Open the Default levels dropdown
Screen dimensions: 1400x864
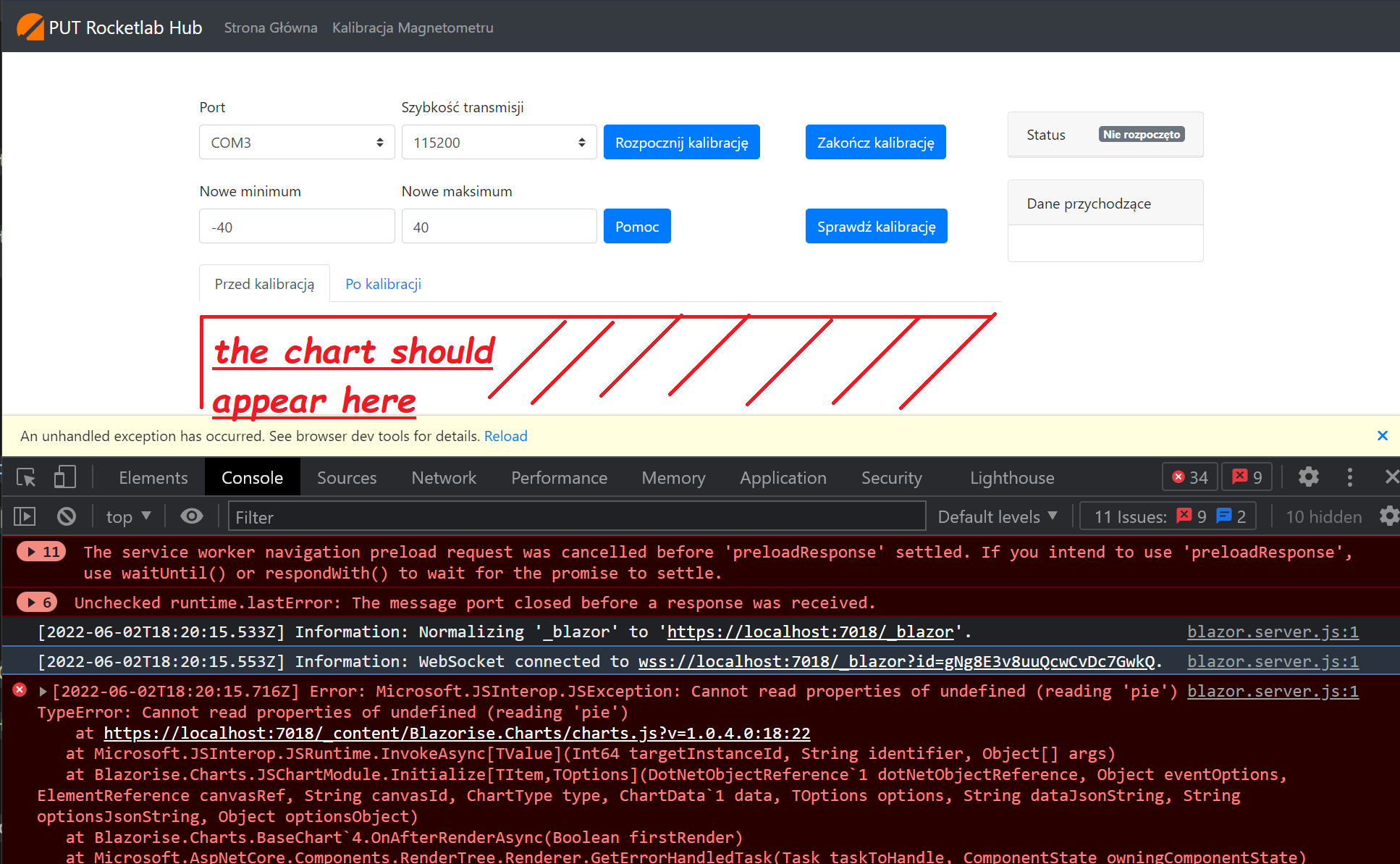[x=997, y=516]
